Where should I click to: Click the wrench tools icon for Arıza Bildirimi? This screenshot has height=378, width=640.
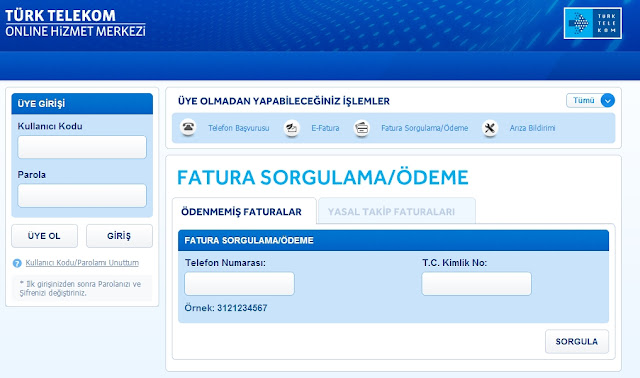[490, 128]
